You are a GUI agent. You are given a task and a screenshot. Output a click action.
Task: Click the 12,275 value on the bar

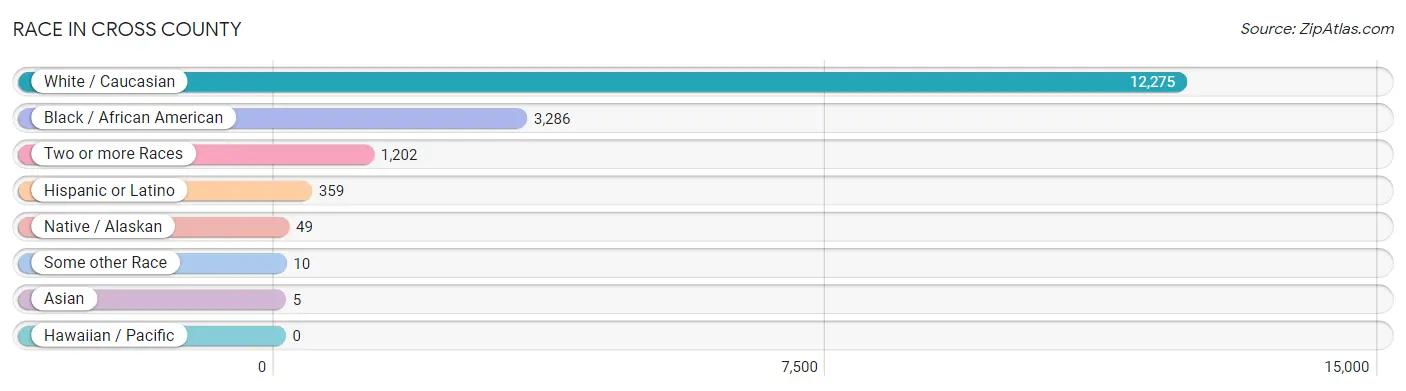click(x=1152, y=82)
